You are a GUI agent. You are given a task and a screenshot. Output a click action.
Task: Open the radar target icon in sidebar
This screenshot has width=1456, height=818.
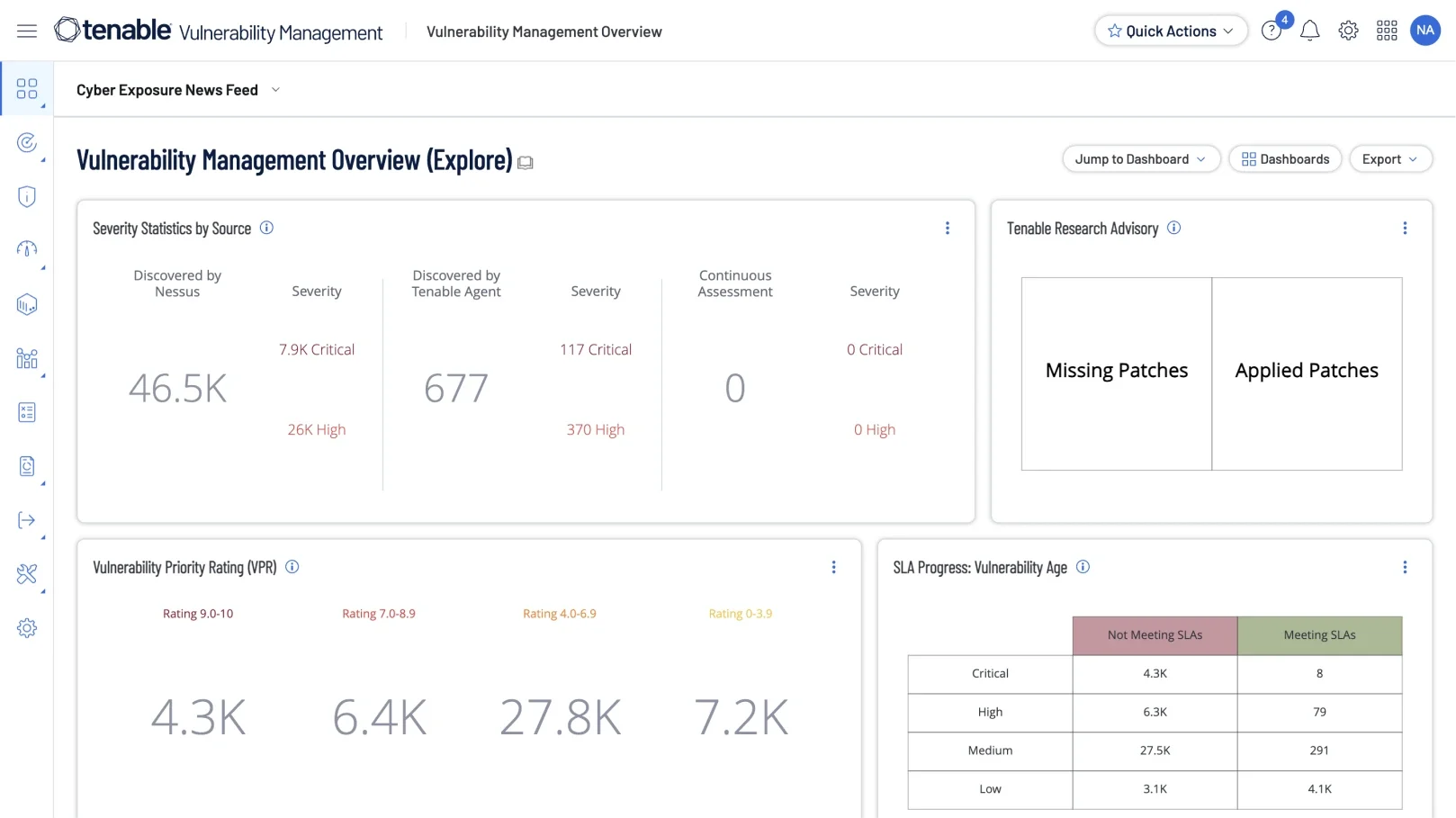(27, 142)
